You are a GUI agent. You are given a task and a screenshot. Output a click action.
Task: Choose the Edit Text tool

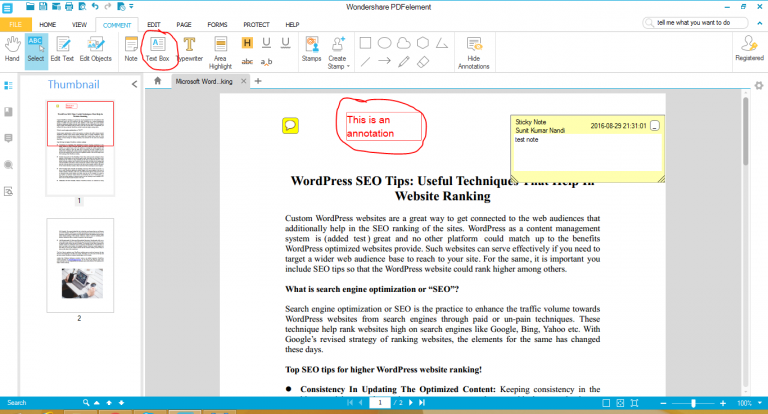pyautogui.click(x=62, y=49)
